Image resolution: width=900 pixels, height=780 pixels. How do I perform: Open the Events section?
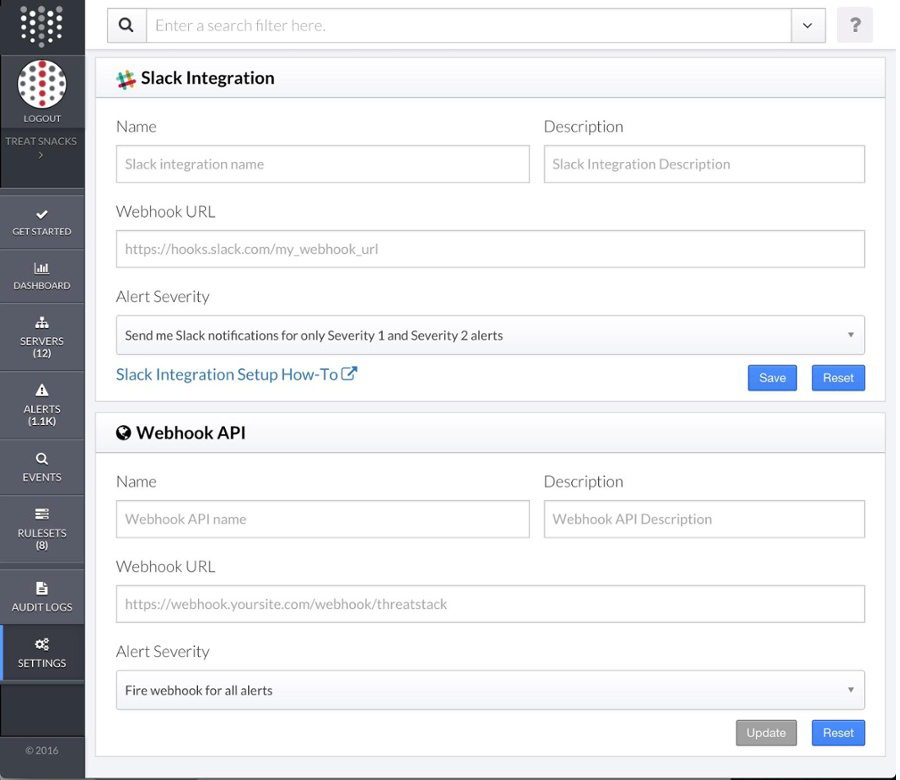(x=42, y=468)
